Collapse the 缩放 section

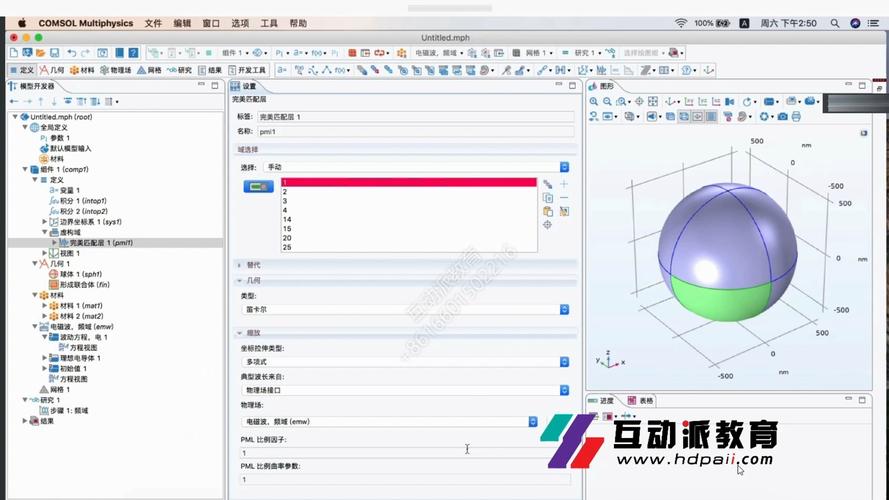[x=240, y=333]
